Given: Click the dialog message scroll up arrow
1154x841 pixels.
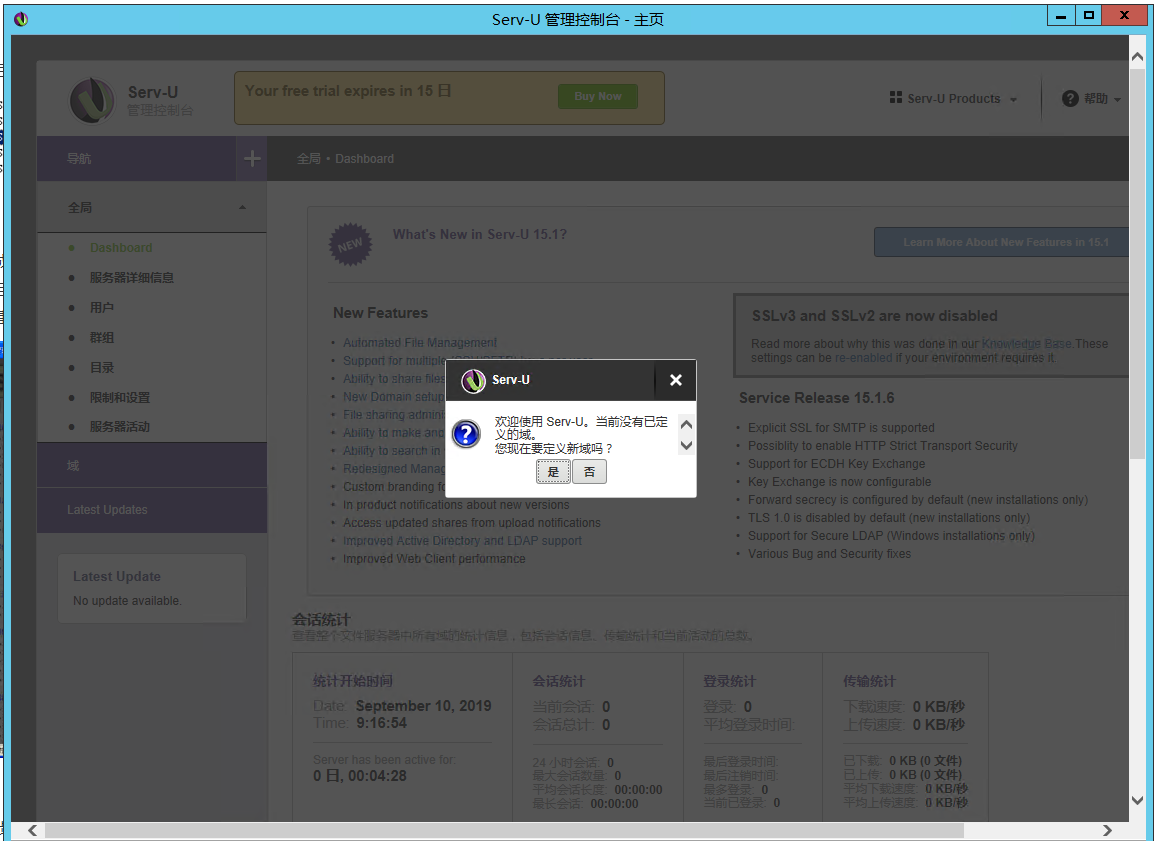Looking at the screenshot, I should pos(686,425).
